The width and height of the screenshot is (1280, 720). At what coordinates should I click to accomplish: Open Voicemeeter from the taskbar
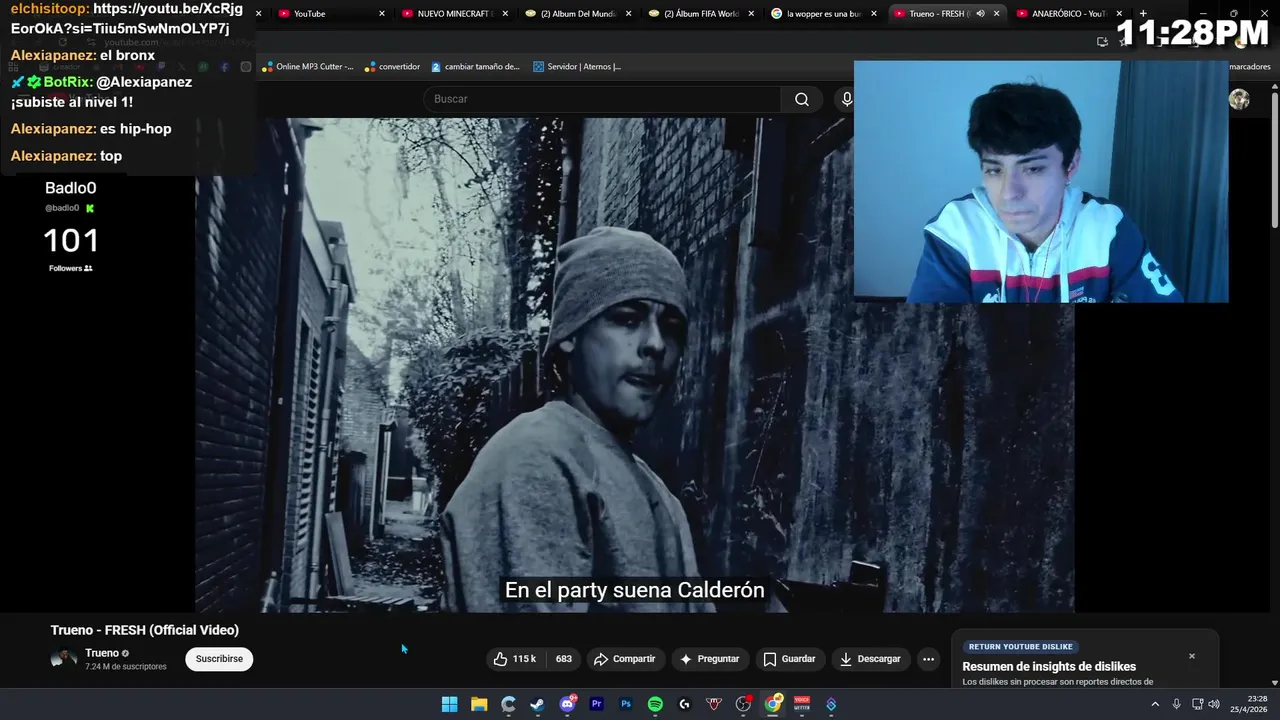(x=802, y=704)
